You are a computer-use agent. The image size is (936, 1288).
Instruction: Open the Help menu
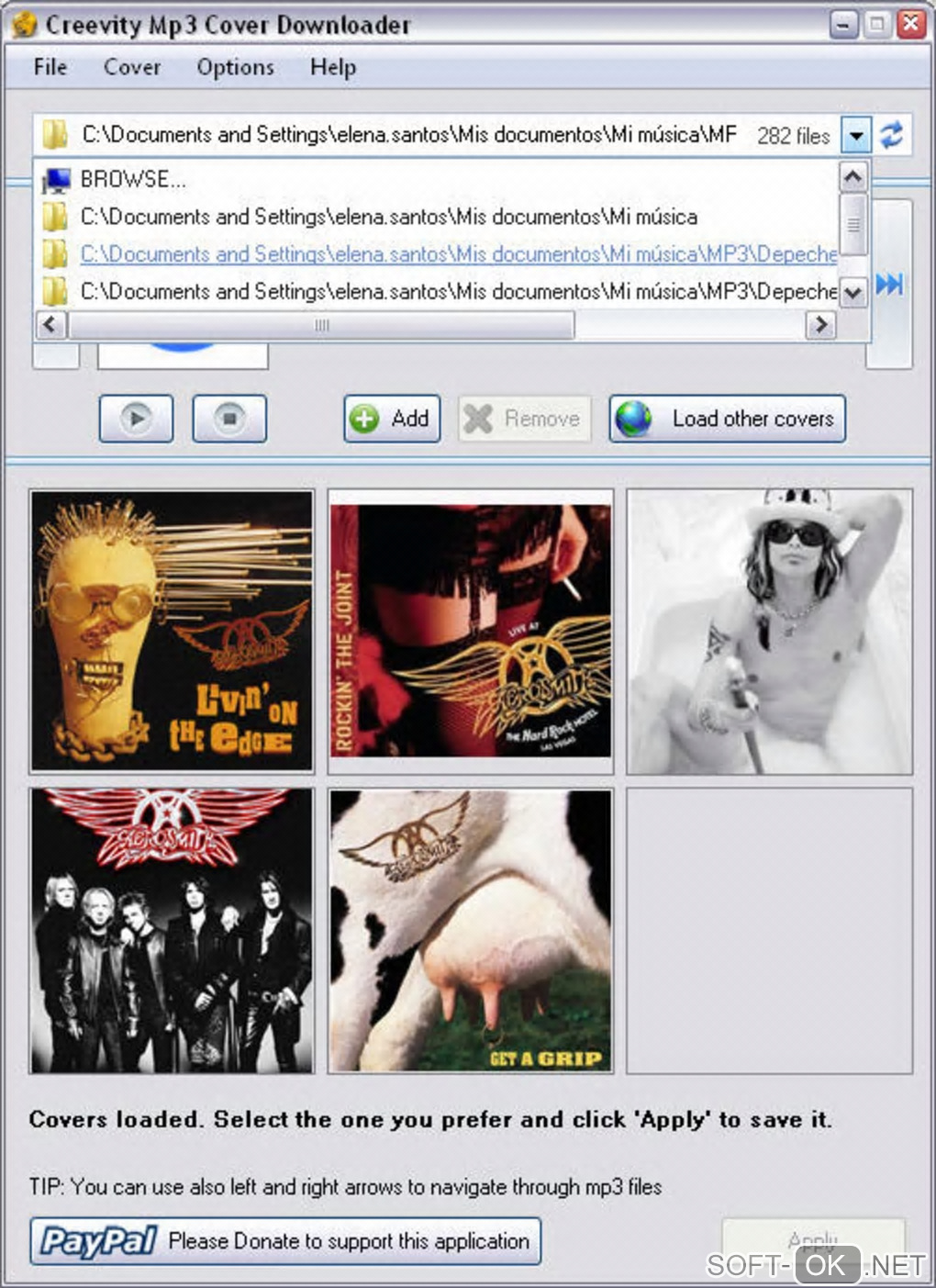(x=333, y=67)
